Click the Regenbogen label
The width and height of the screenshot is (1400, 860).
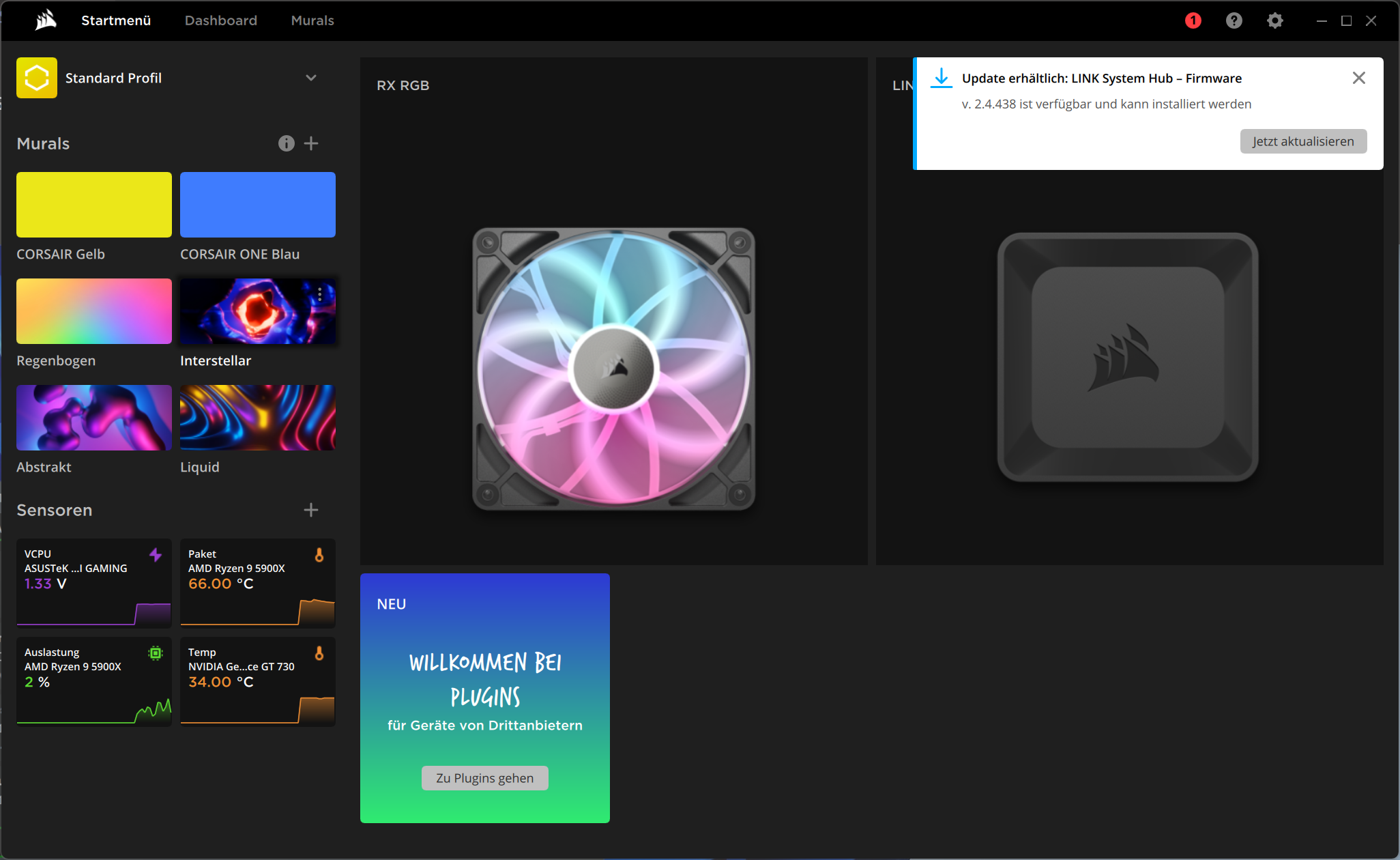point(56,360)
